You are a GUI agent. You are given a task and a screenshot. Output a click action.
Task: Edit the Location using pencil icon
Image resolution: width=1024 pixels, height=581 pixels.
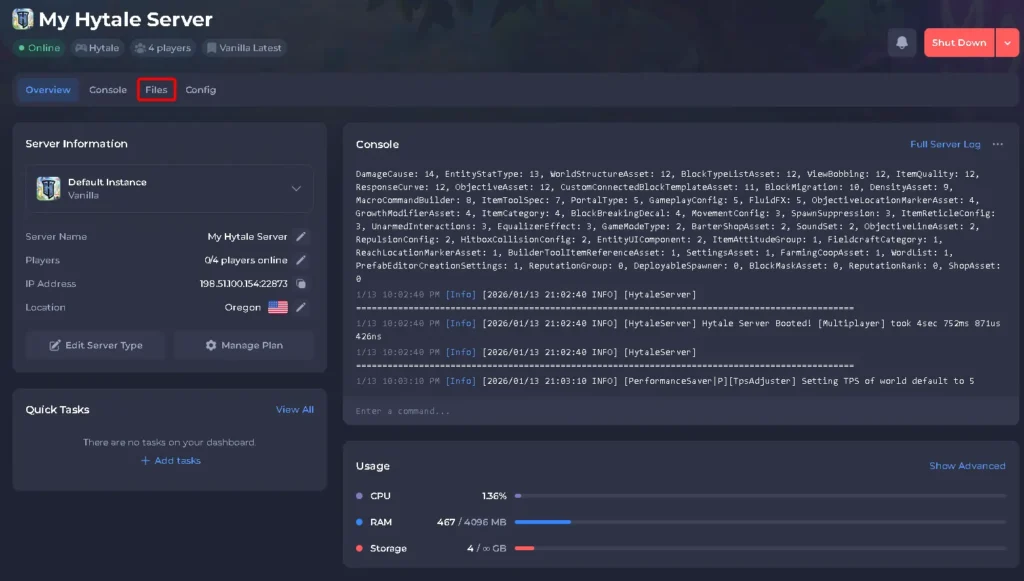(301, 307)
